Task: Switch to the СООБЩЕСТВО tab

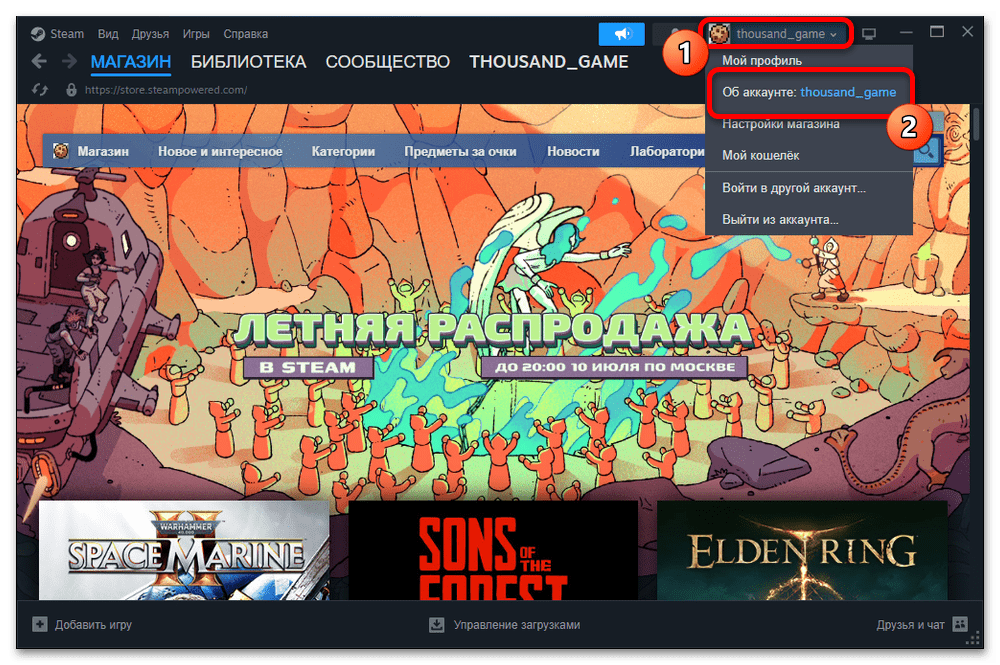Action: point(388,62)
